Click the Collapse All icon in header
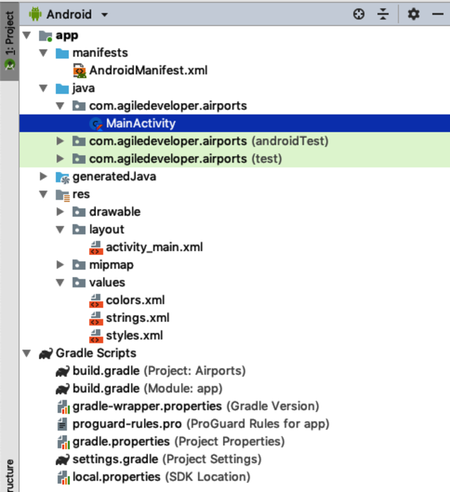 click(383, 14)
